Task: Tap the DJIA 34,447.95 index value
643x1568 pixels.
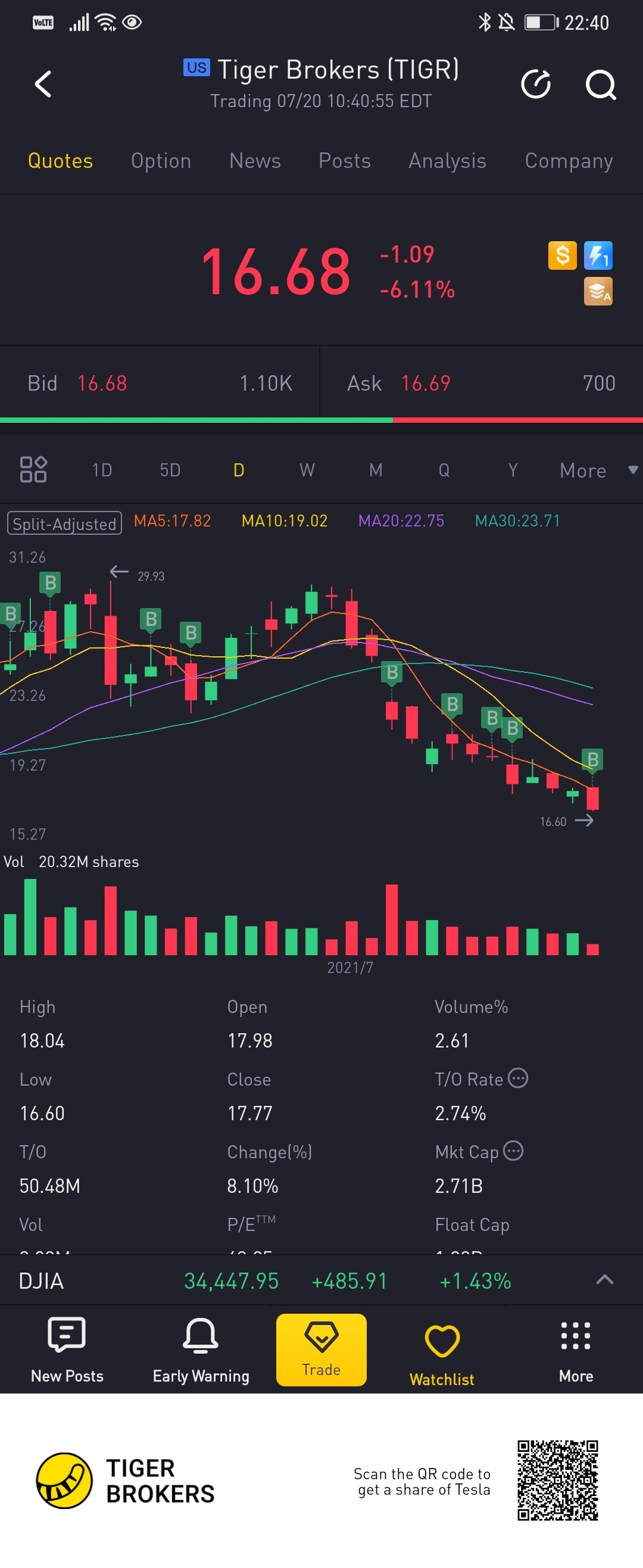Action: click(231, 1282)
